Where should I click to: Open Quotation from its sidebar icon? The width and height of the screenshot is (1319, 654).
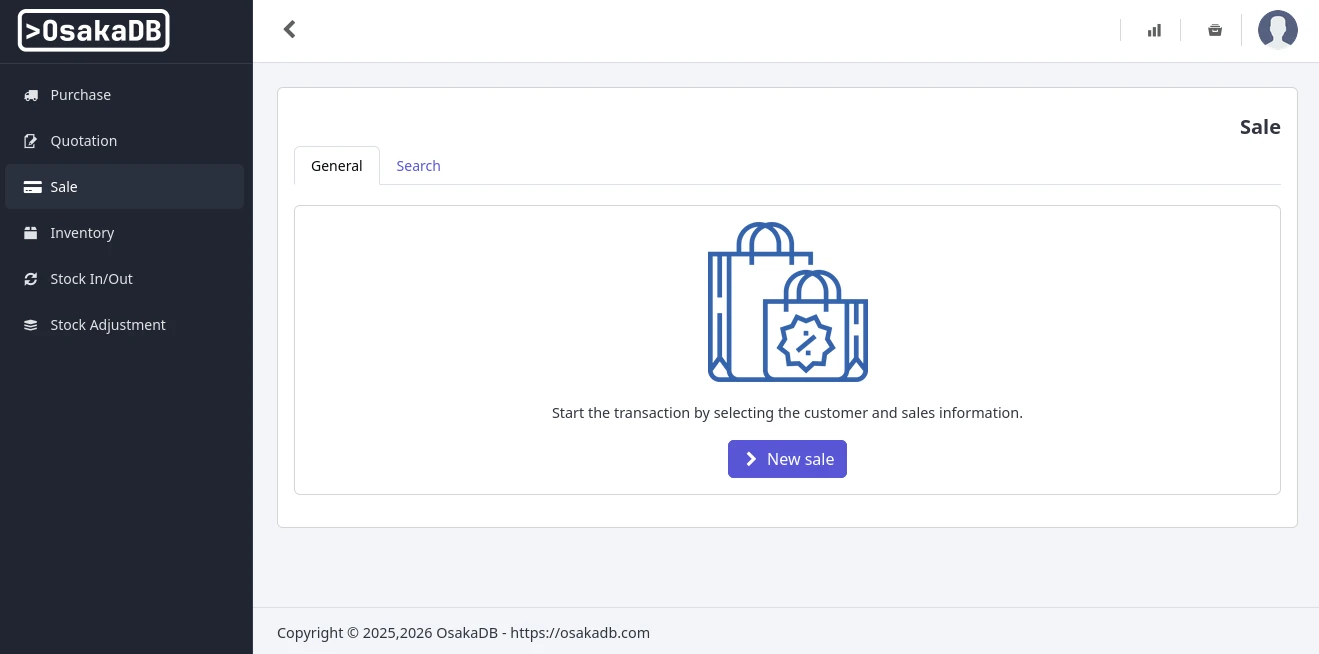pyautogui.click(x=30, y=140)
